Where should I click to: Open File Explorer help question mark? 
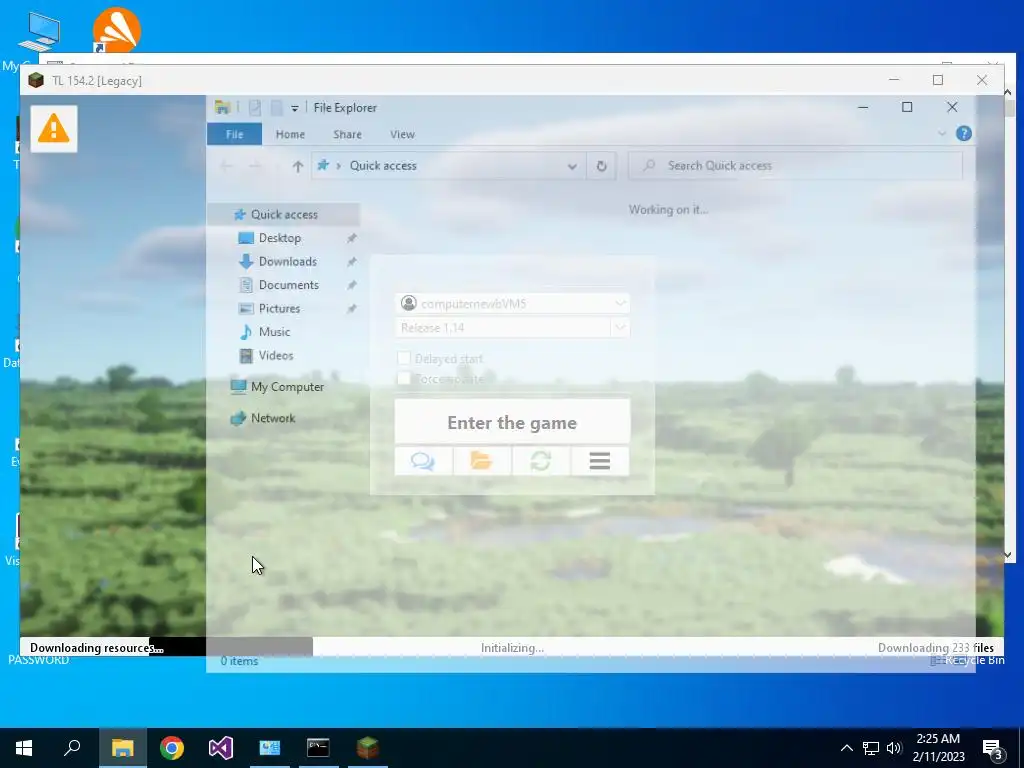point(963,134)
